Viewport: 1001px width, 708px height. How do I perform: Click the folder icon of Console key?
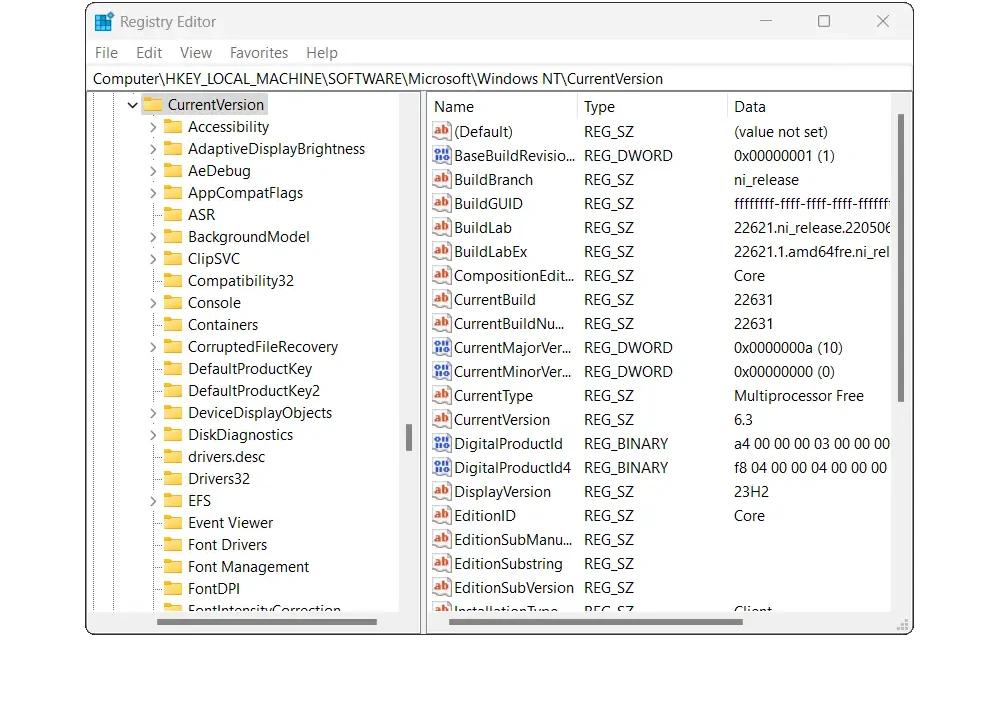[x=173, y=303]
